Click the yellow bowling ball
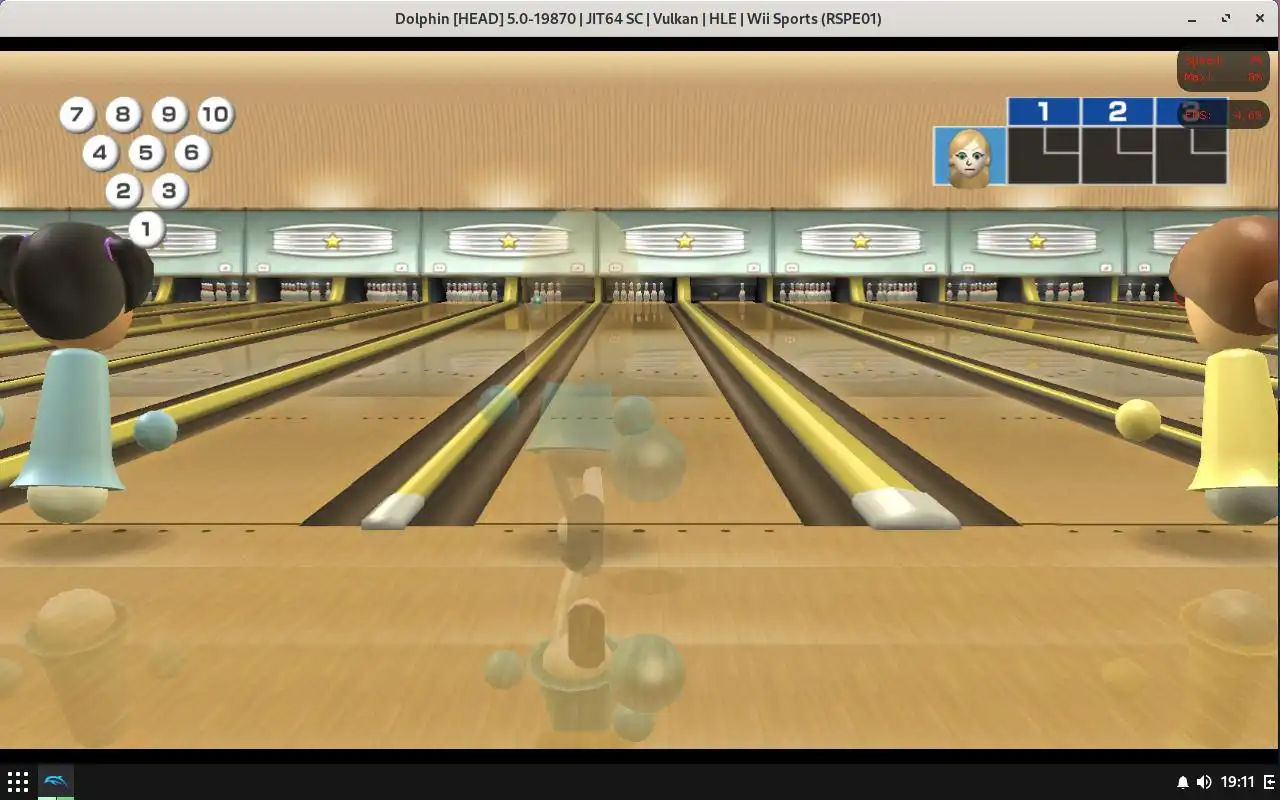Viewport: 1280px width, 800px height. point(1138,420)
